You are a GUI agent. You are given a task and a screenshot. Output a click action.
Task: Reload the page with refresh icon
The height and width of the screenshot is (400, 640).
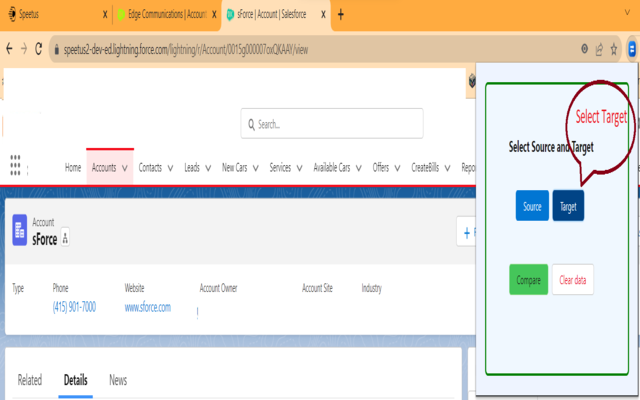(x=38, y=49)
